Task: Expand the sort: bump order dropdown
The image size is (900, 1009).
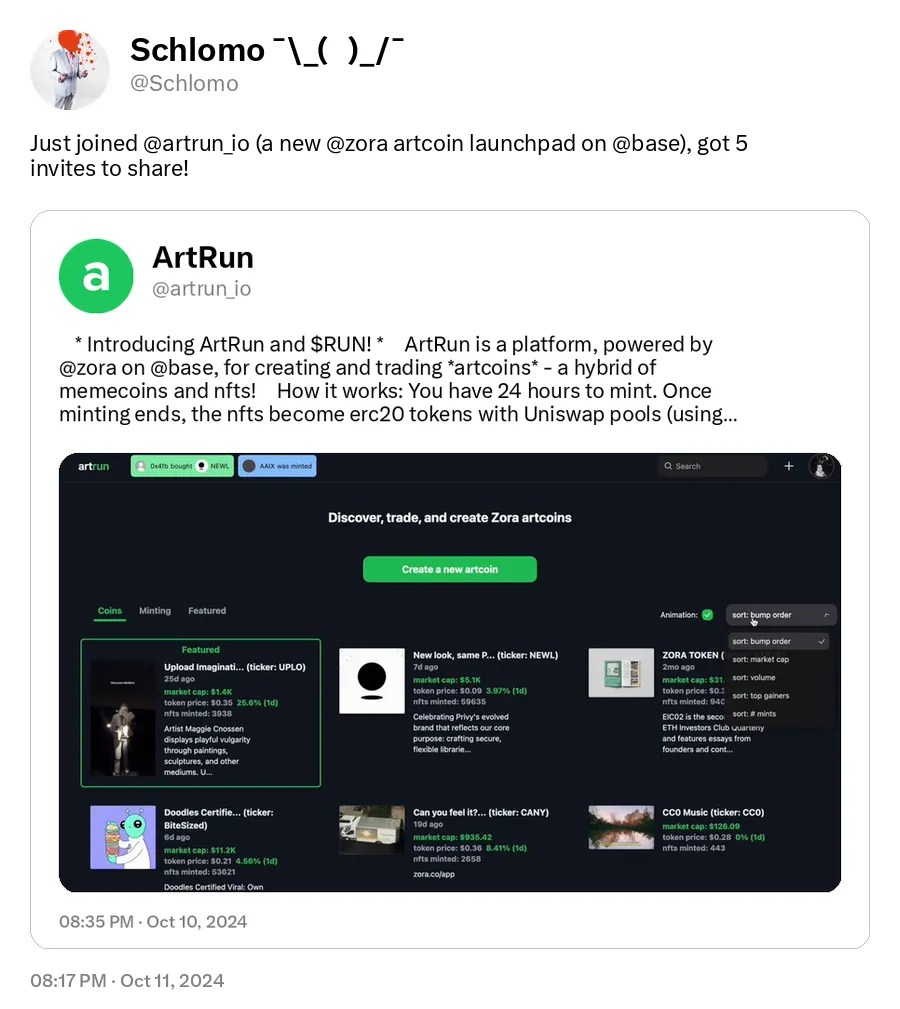Action: 781,615
